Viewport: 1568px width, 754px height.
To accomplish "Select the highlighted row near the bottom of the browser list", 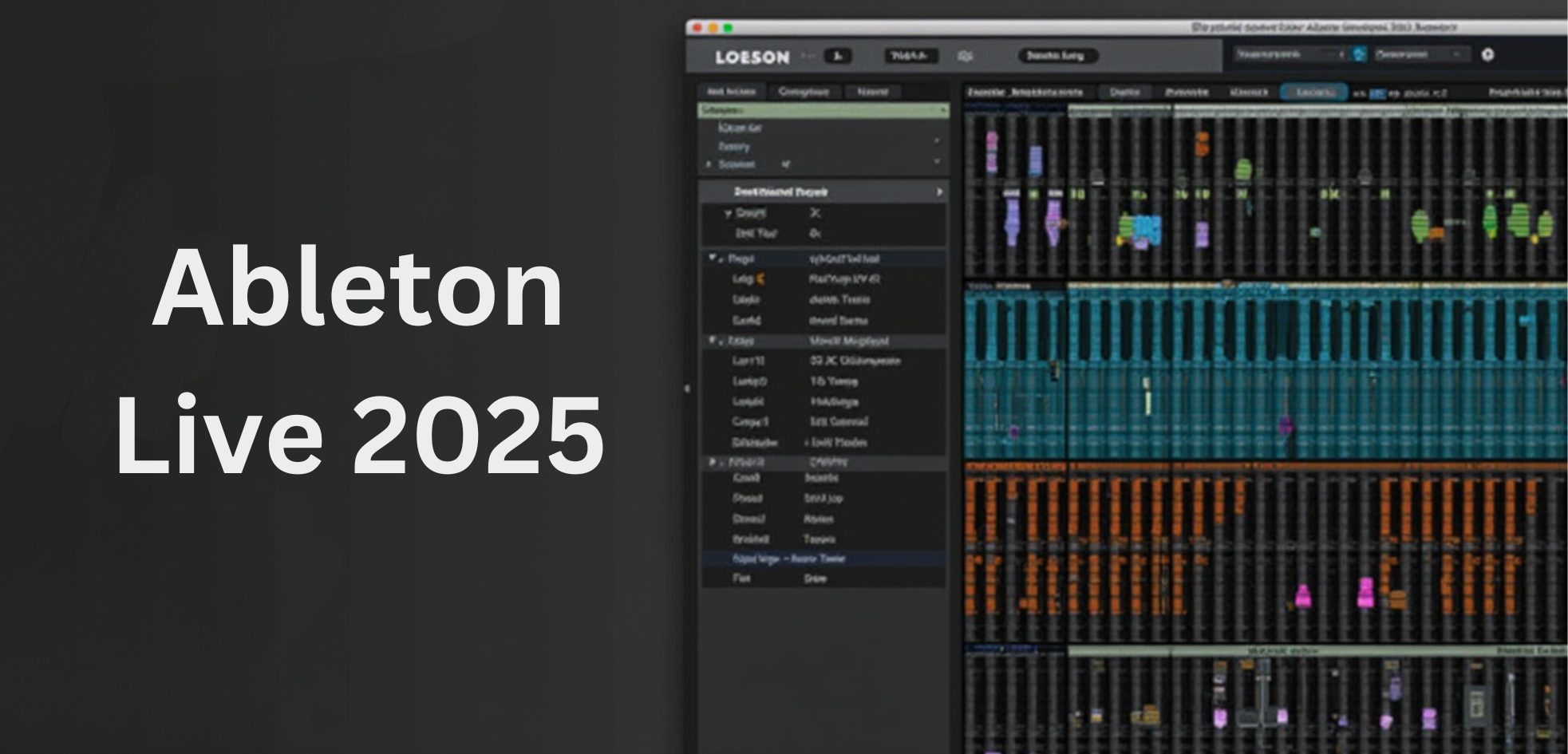I will click(x=822, y=559).
